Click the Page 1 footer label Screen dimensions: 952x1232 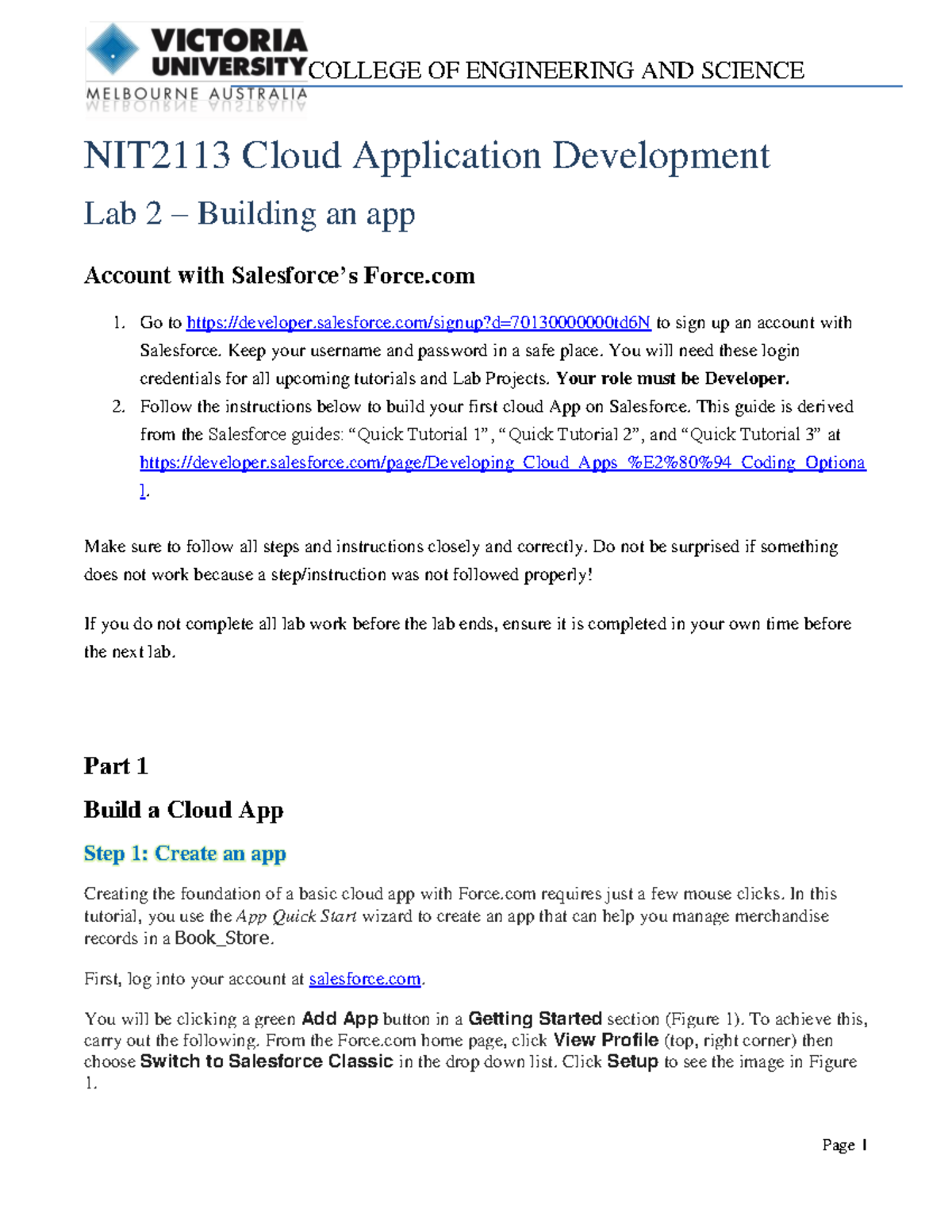click(x=843, y=1145)
